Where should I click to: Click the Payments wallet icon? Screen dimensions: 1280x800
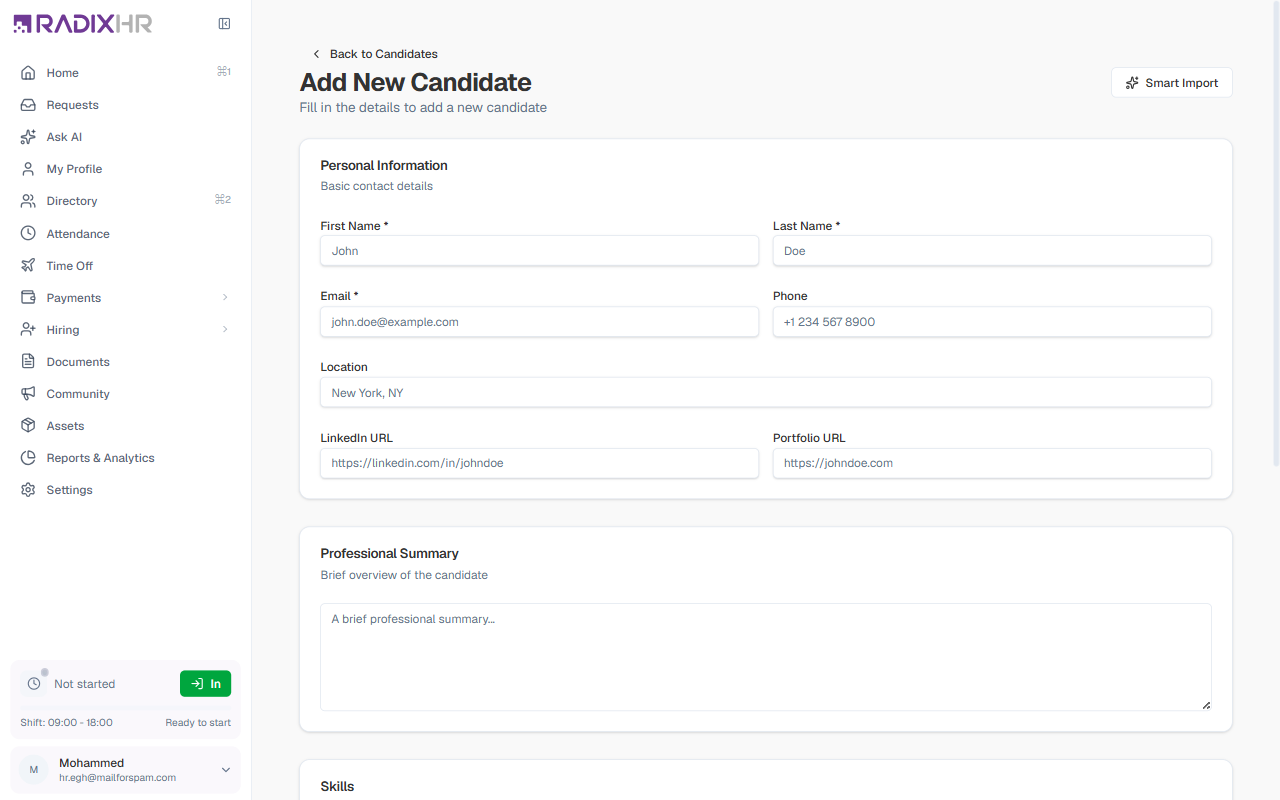coord(28,298)
